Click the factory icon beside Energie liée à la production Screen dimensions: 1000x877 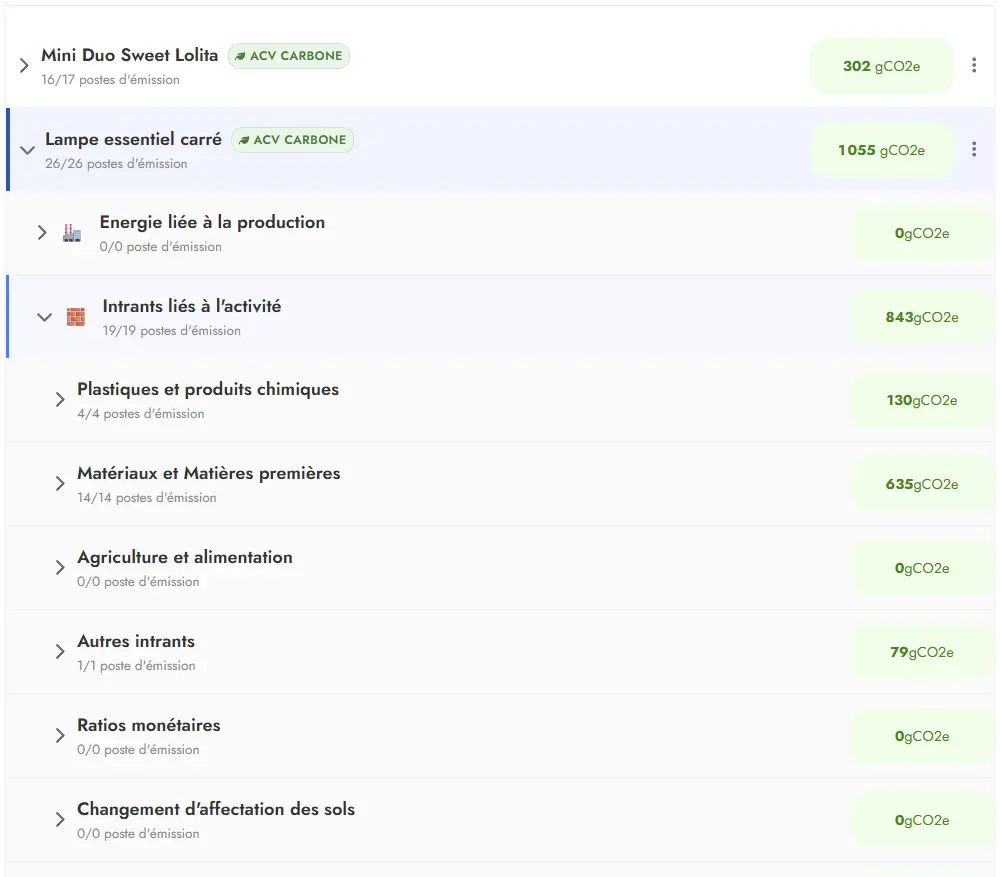tap(72, 233)
